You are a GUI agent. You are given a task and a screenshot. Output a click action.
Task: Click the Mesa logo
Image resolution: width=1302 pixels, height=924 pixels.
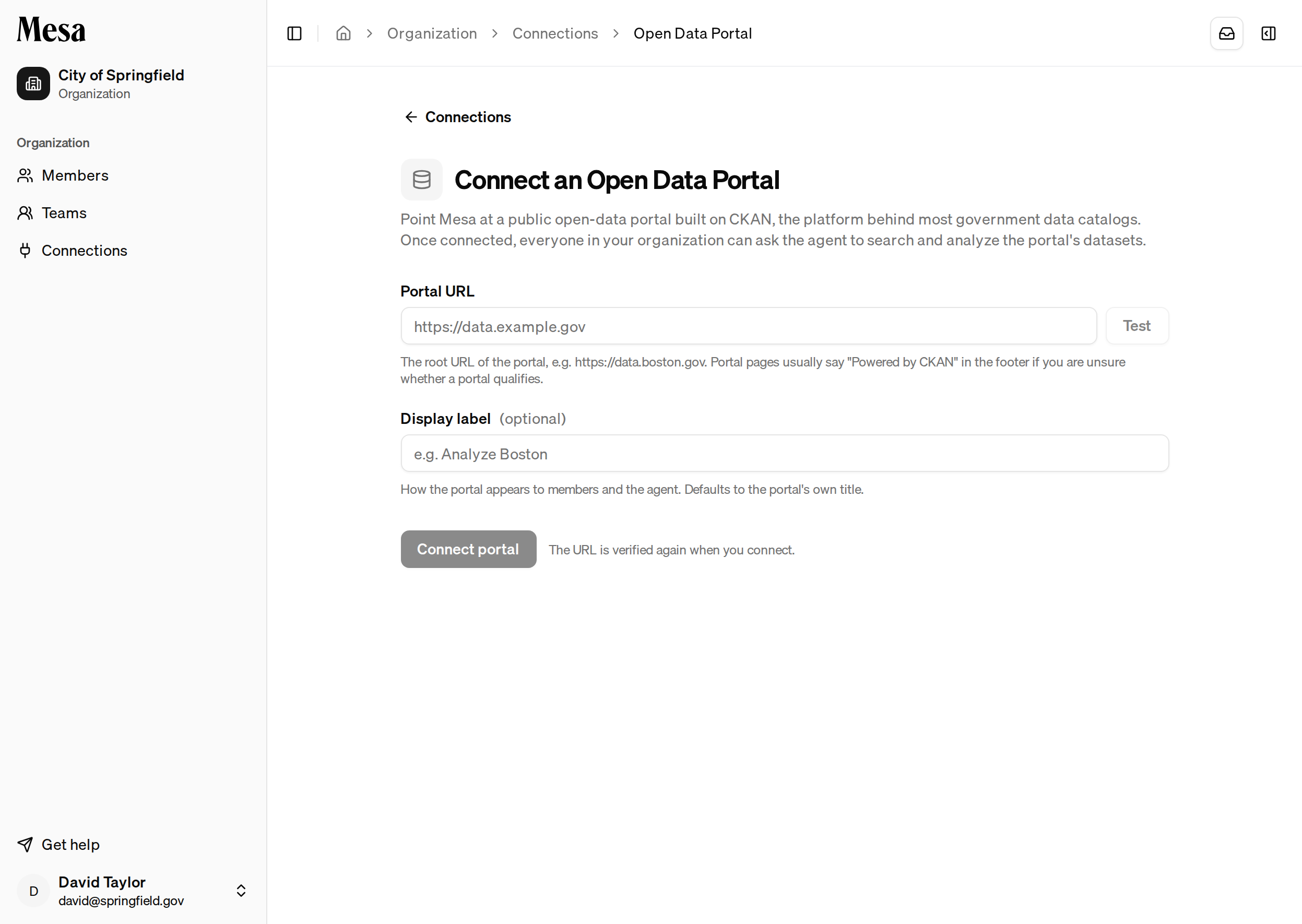tap(51, 30)
